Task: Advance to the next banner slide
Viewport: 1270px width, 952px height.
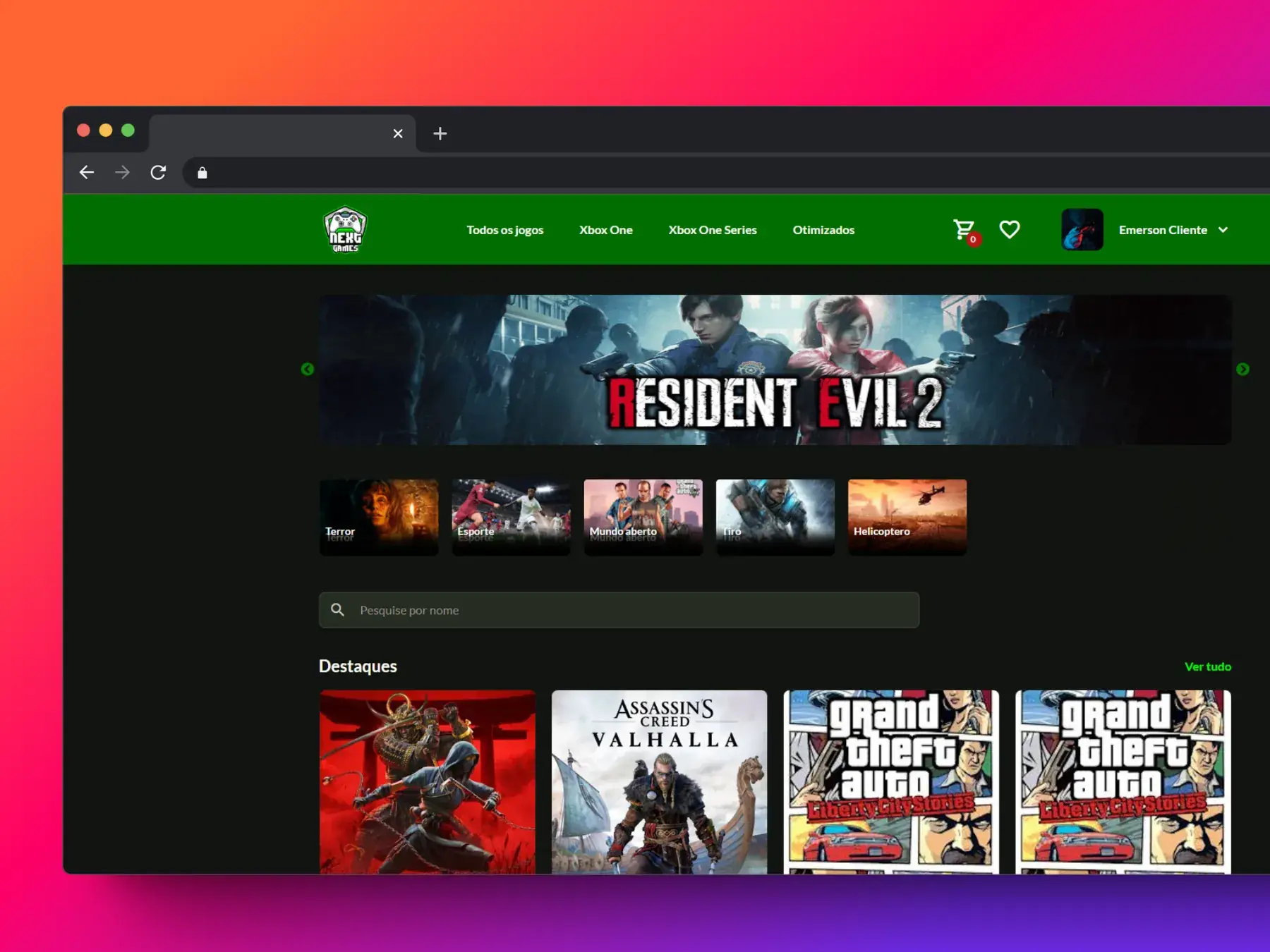Action: (x=1242, y=370)
